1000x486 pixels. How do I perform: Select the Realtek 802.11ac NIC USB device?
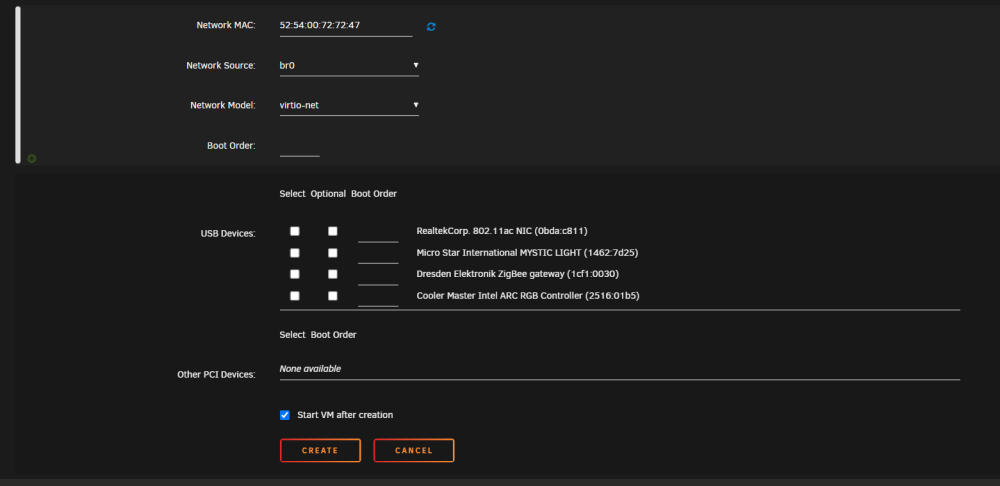pos(295,232)
